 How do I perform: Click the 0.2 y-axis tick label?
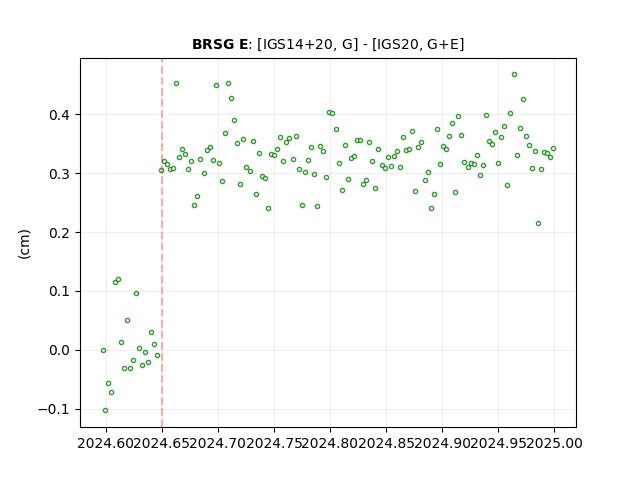[60, 233]
